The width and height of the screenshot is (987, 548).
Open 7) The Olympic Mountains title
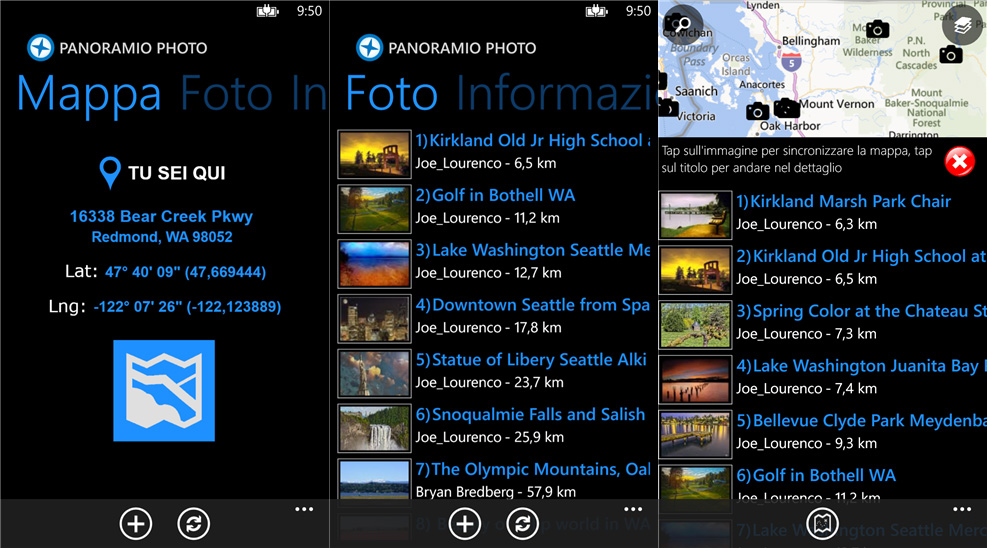(x=533, y=469)
